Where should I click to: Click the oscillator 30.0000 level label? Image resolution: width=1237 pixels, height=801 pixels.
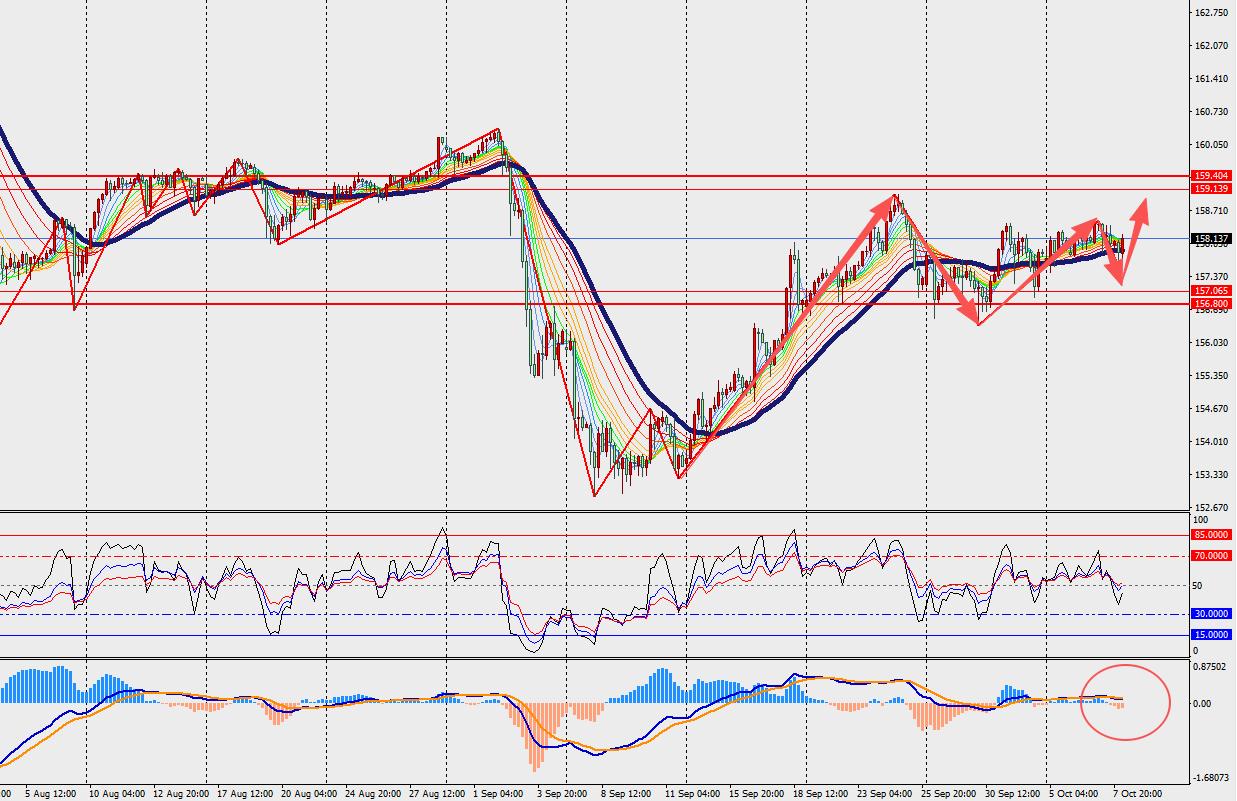[1211, 614]
